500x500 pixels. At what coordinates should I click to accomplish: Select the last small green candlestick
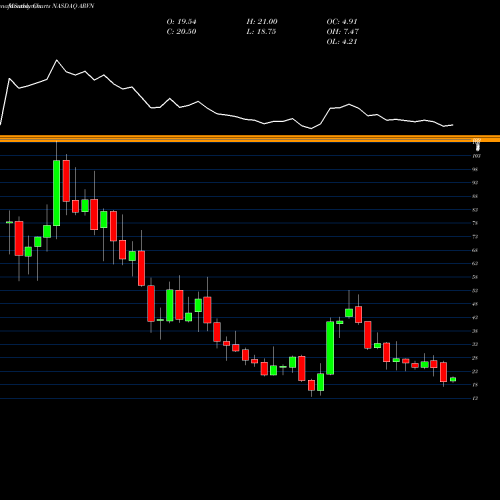453,379
